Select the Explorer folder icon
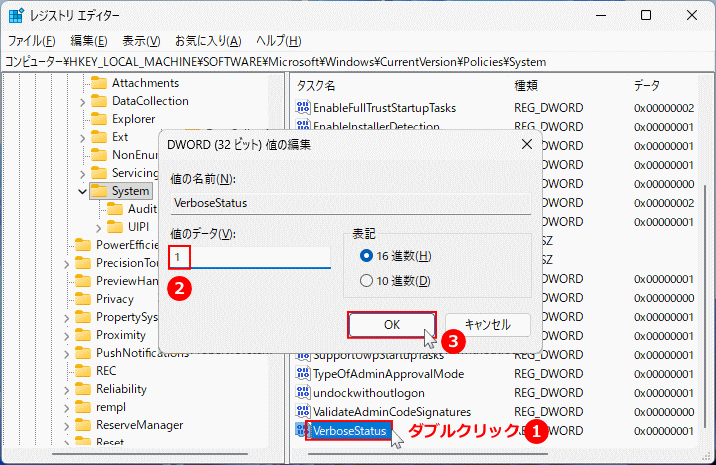 tap(99, 119)
